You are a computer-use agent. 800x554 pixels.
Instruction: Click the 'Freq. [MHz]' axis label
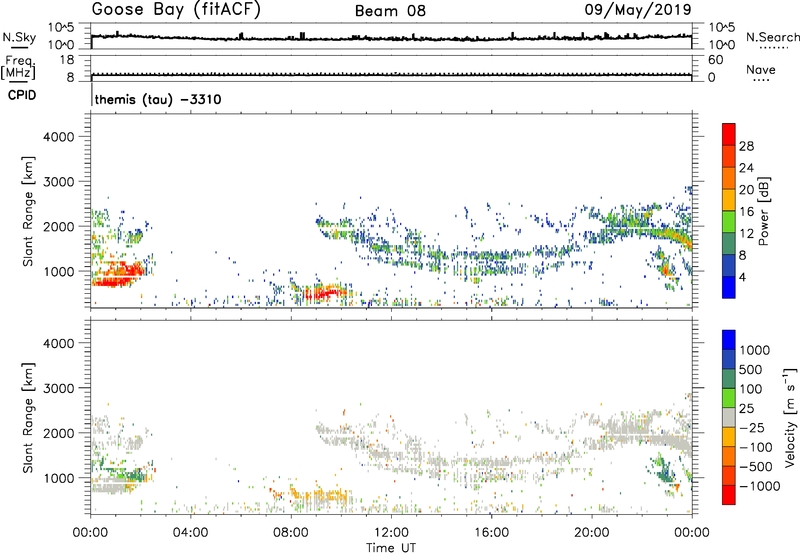18,67
